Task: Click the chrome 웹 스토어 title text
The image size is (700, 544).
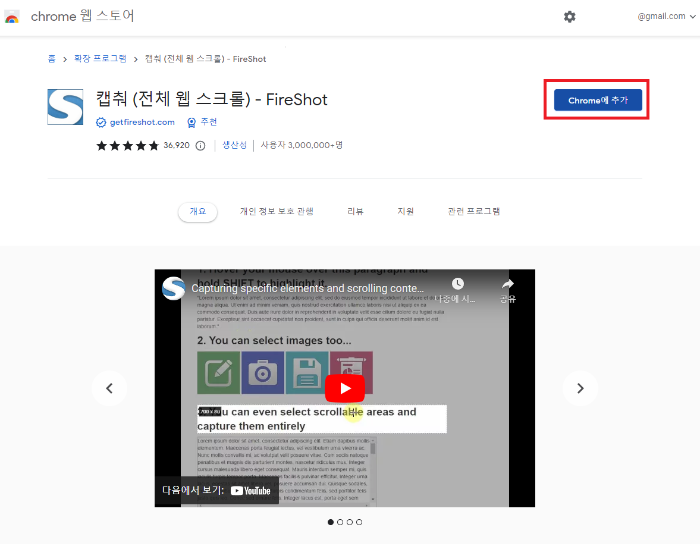Action: 83,16
